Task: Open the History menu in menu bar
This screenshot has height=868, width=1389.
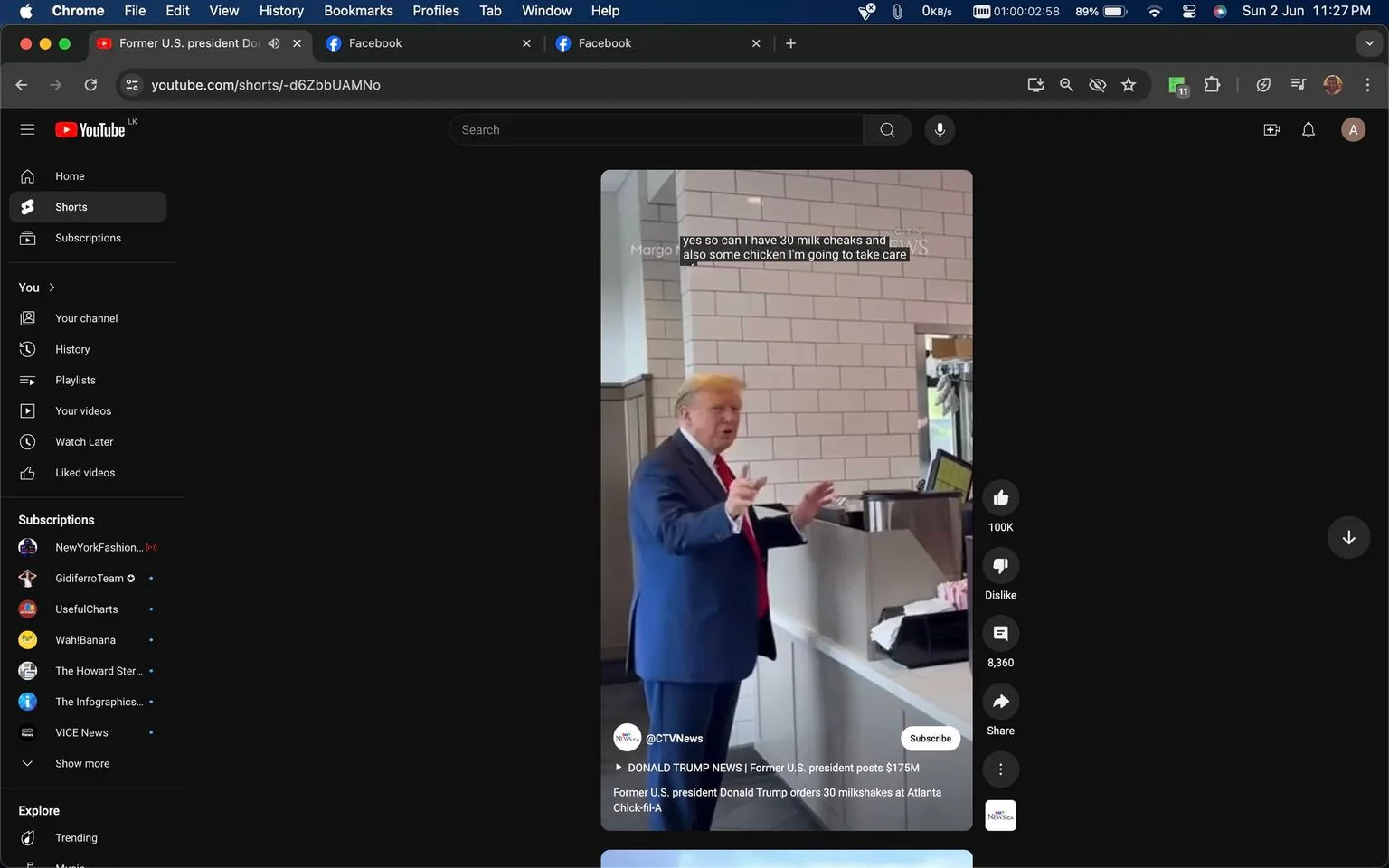Action: point(281,11)
